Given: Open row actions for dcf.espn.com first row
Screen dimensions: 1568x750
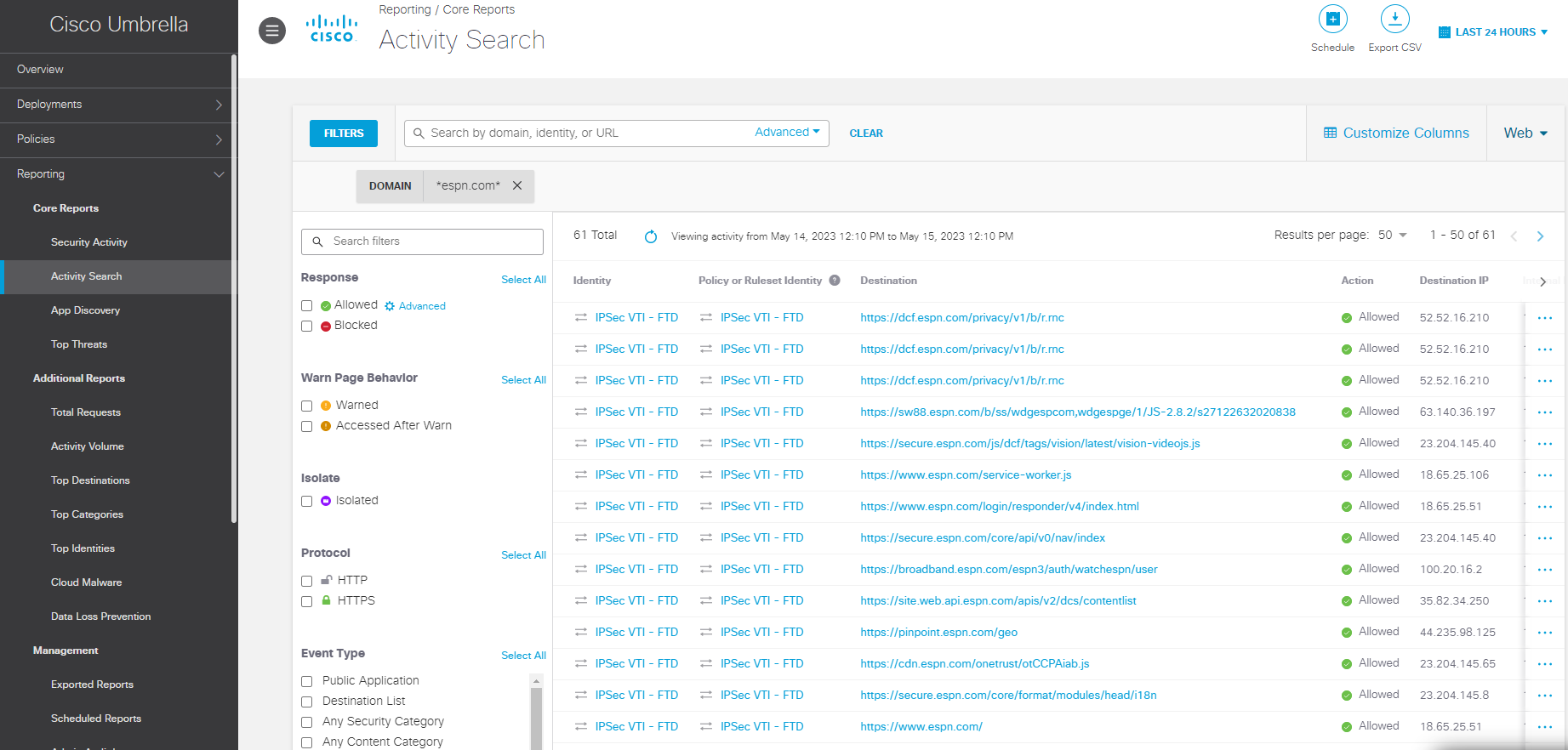Looking at the screenshot, I should pos(1545,318).
